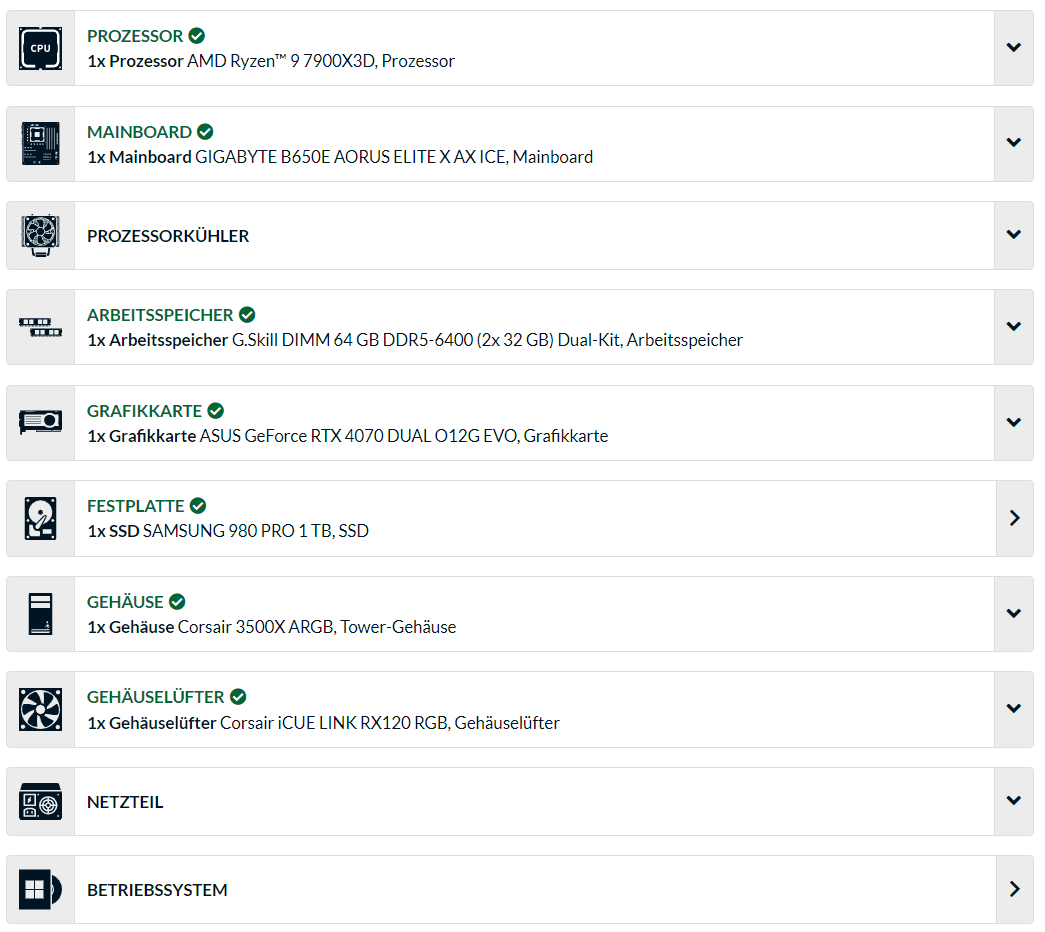Screen dimensions: 1045x932
Task: Select the G.Skill DIMM 64 GB DDR5-6400 entry
Action: (x=415, y=340)
